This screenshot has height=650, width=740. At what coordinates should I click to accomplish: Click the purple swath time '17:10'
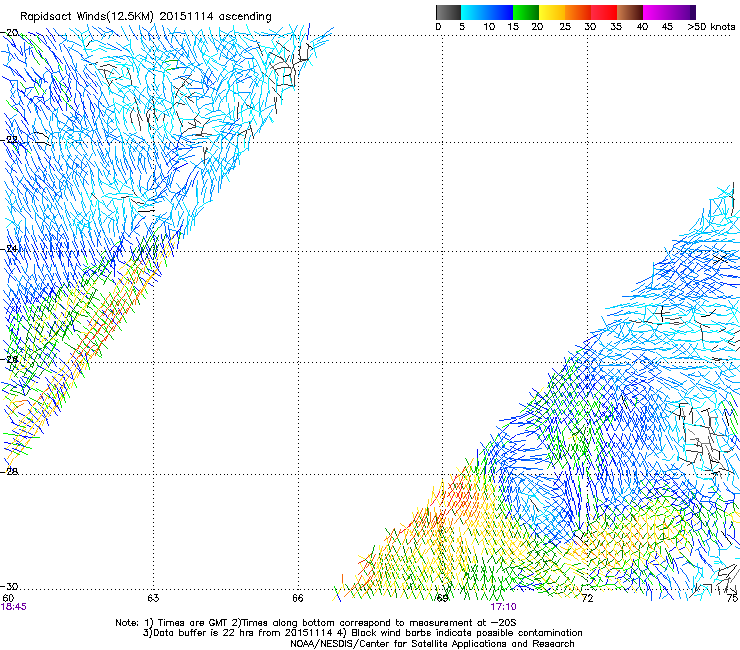(503, 607)
